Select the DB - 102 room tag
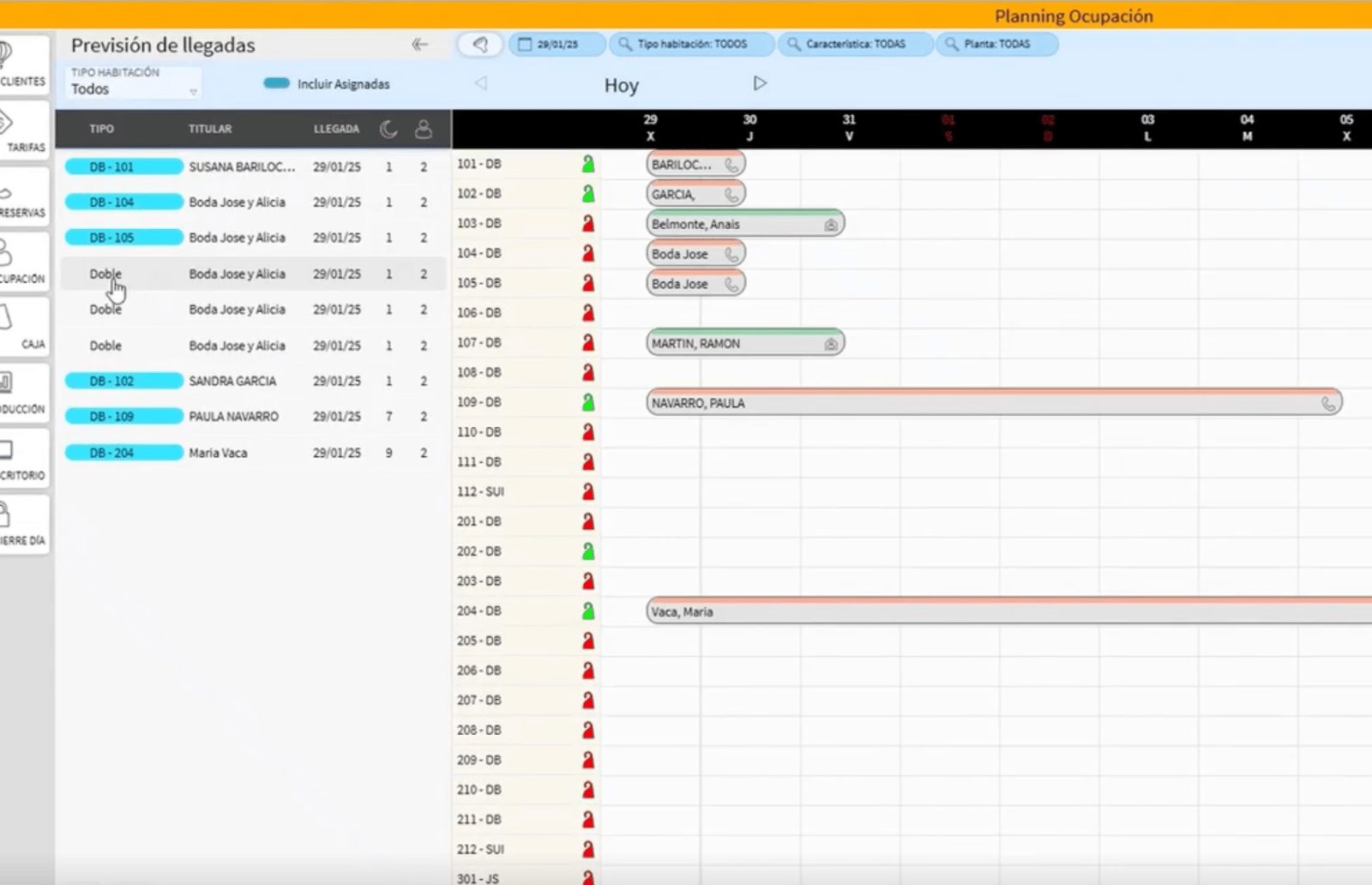Screen dimensions: 1372x885 124,381
